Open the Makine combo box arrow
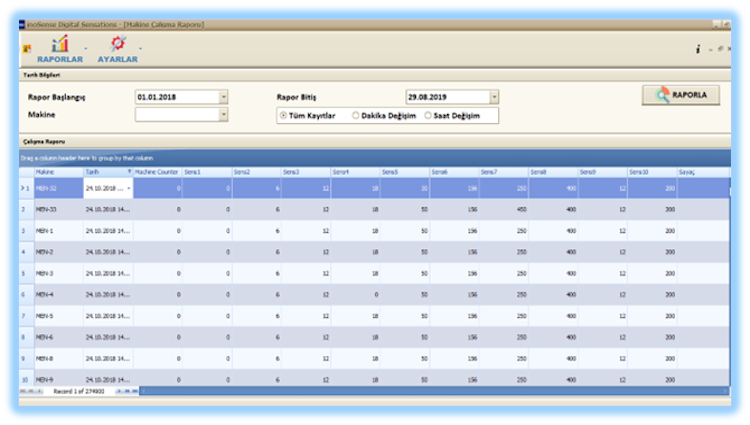 click(223, 114)
